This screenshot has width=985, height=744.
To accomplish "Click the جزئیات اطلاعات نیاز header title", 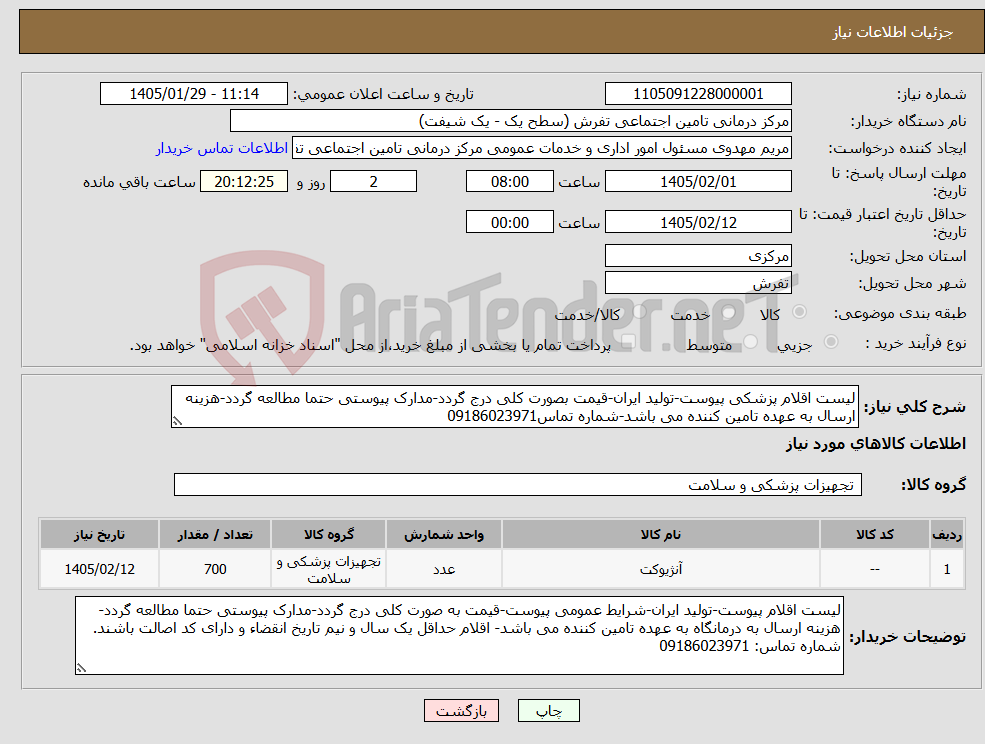I will point(892,32).
